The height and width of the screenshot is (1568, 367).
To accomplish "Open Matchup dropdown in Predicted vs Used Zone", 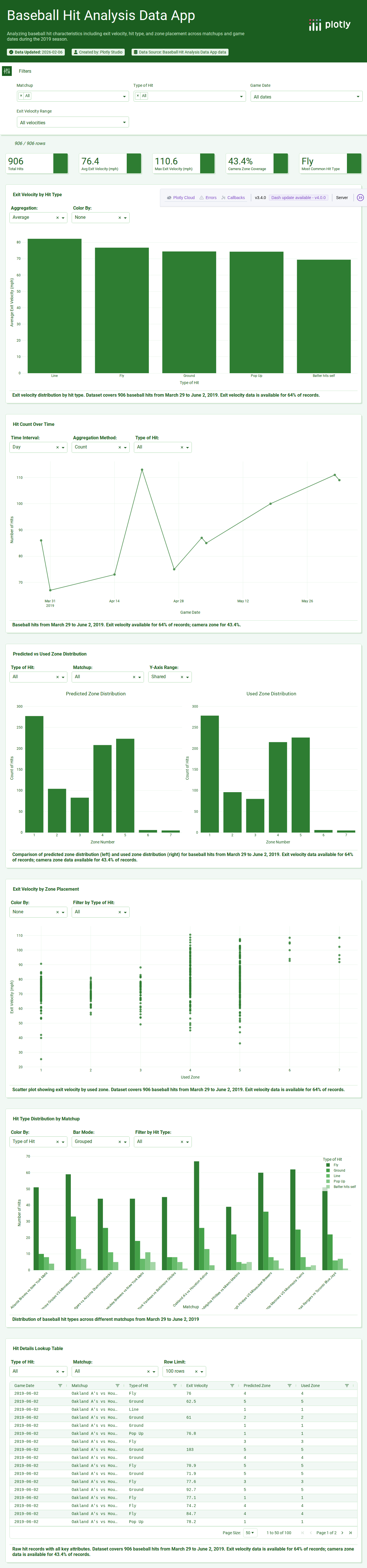I will click(x=107, y=677).
